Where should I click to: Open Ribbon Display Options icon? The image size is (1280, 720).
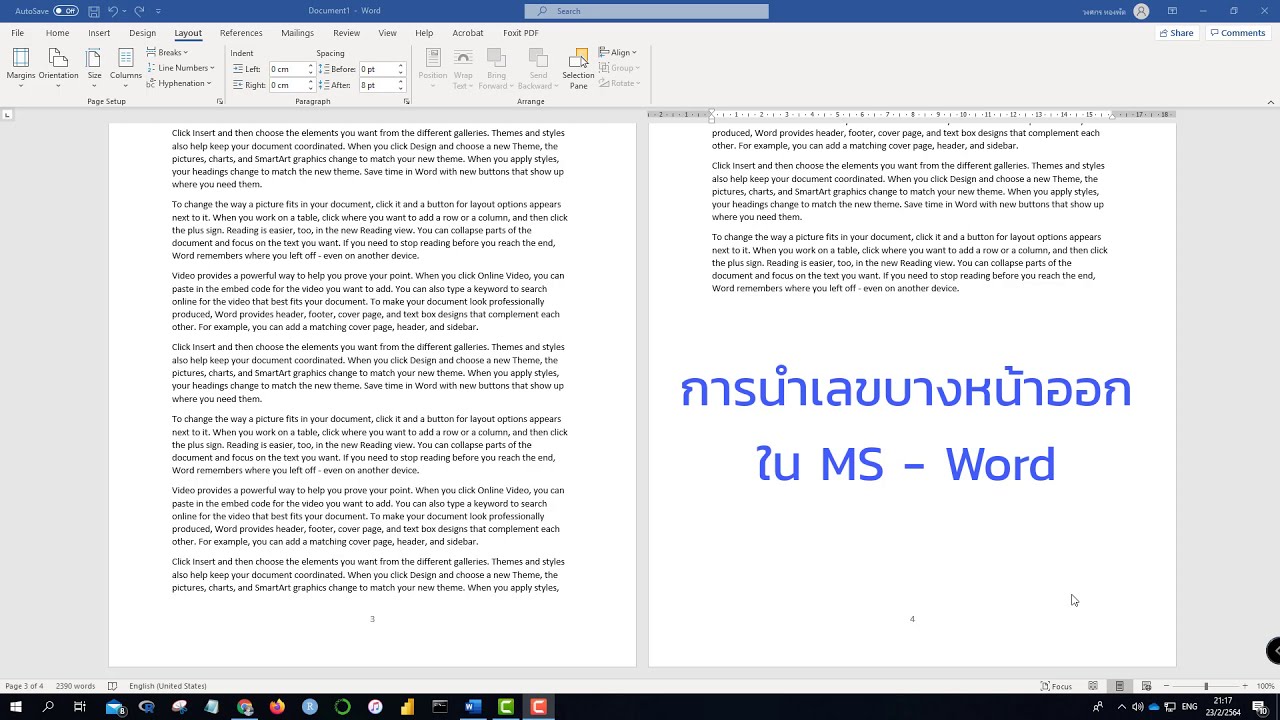tap(1172, 11)
